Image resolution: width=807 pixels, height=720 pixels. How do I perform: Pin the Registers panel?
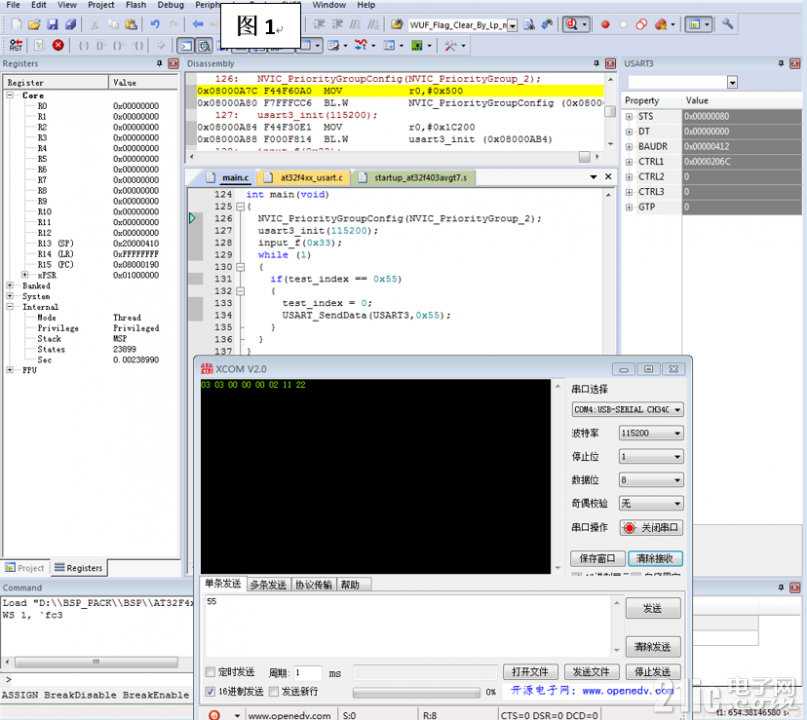click(x=160, y=63)
